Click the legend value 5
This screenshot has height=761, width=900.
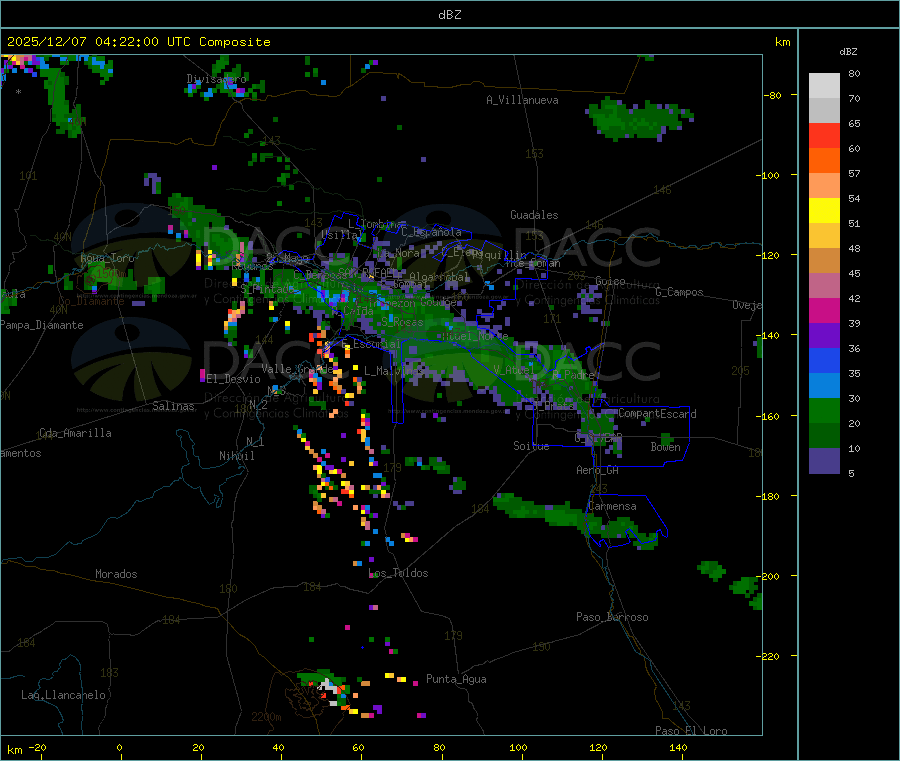pos(851,473)
